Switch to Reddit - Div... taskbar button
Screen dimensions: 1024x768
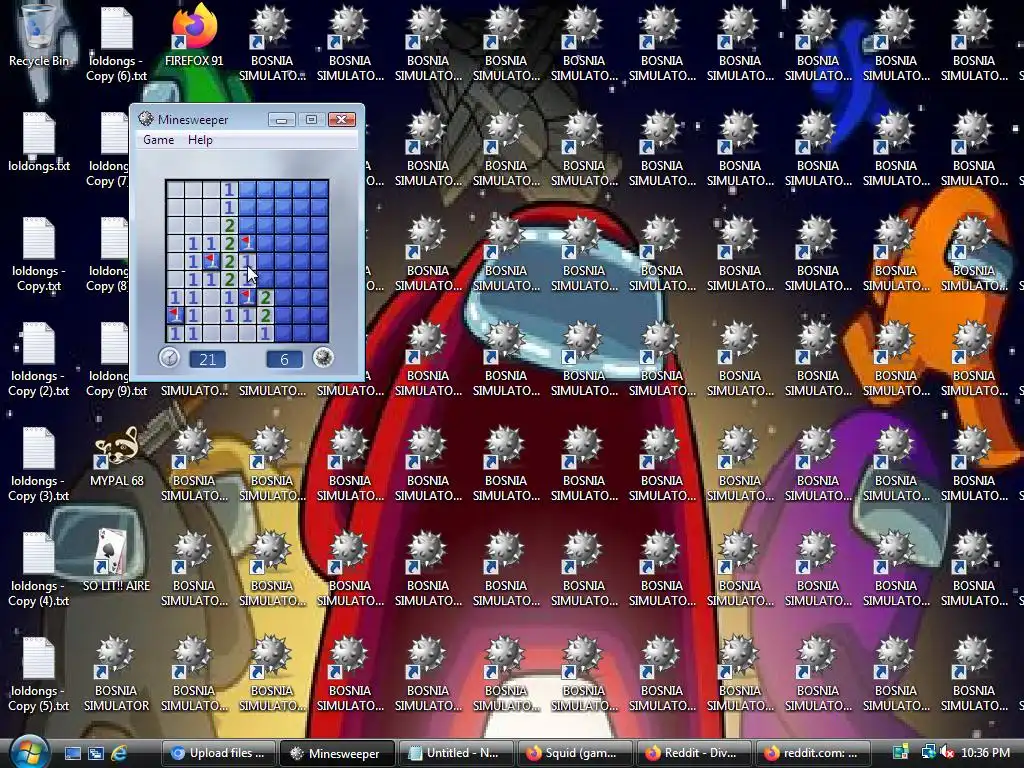(692, 753)
